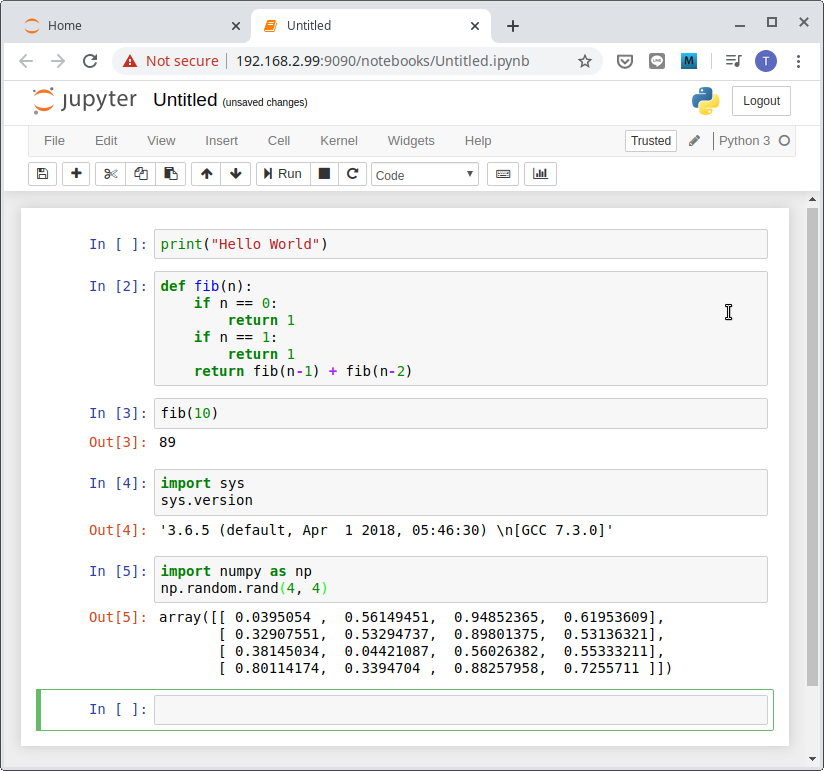This screenshot has width=824, height=771.
Task: Click the address bar URL
Action: tap(383, 61)
